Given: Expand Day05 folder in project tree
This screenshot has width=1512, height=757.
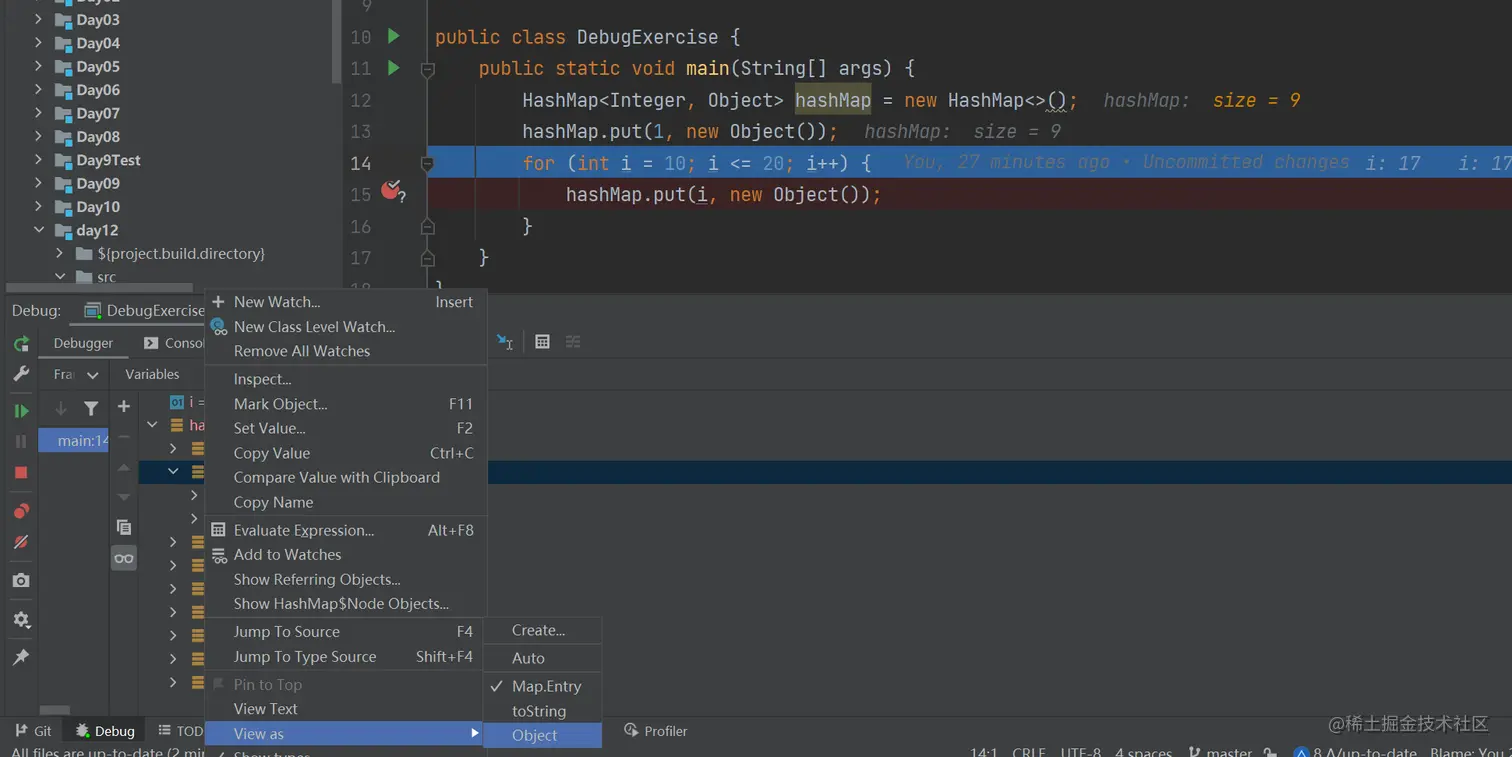Looking at the screenshot, I should click(x=38, y=66).
